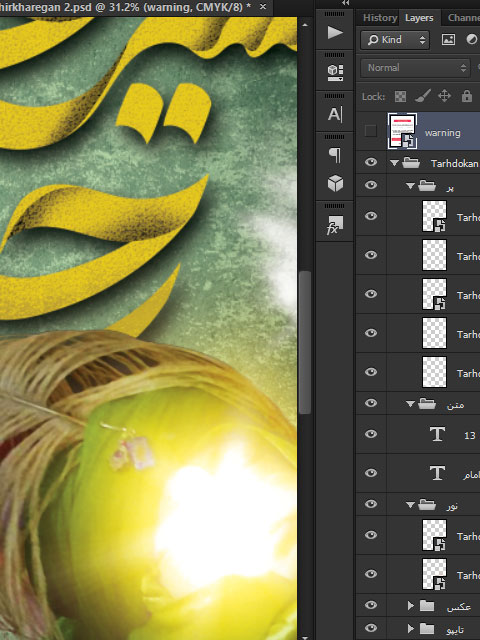Hide the Tarhdokan group

371,162
